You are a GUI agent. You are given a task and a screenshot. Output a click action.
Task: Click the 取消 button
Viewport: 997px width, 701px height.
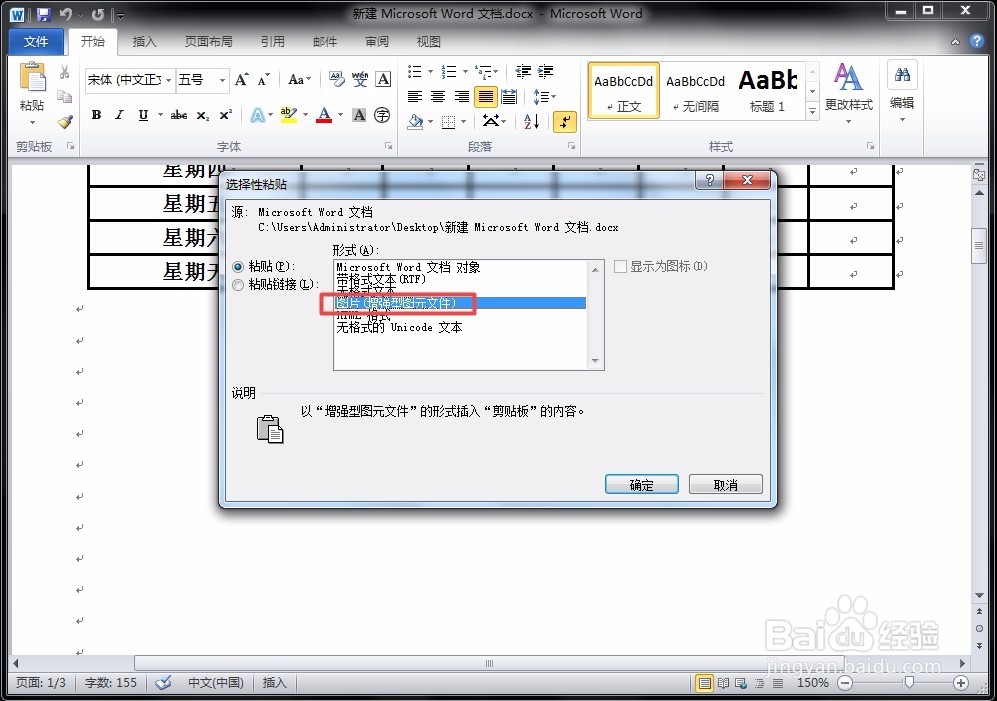point(726,484)
